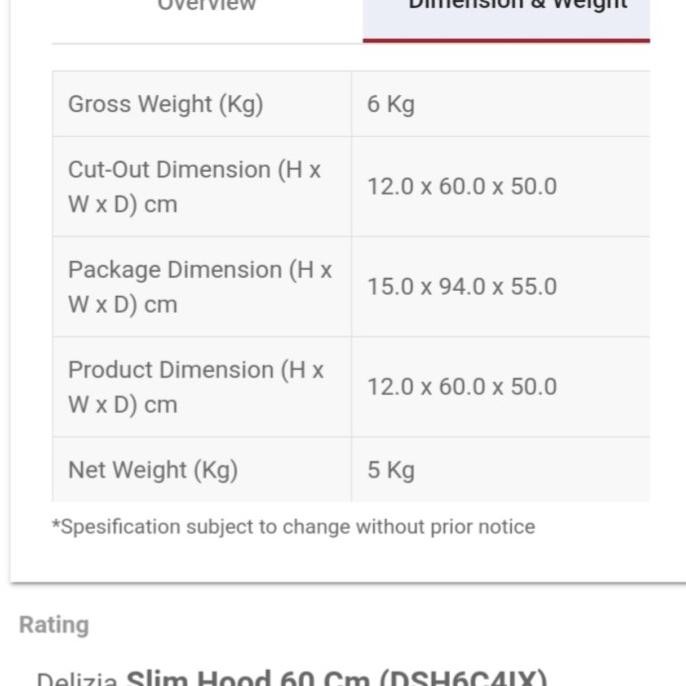Click the Product Dimension row label
Screen dimensions: 686x686
tap(196, 387)
